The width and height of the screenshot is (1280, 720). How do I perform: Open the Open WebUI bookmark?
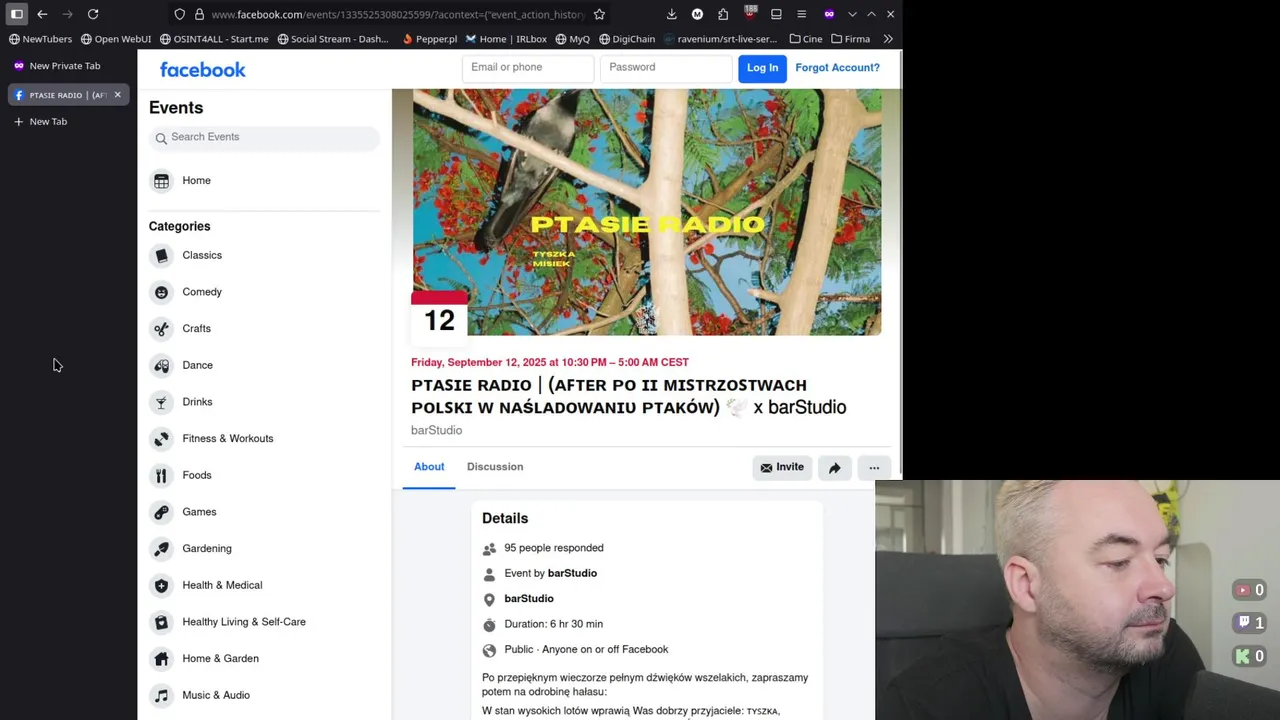pos(116,39)
